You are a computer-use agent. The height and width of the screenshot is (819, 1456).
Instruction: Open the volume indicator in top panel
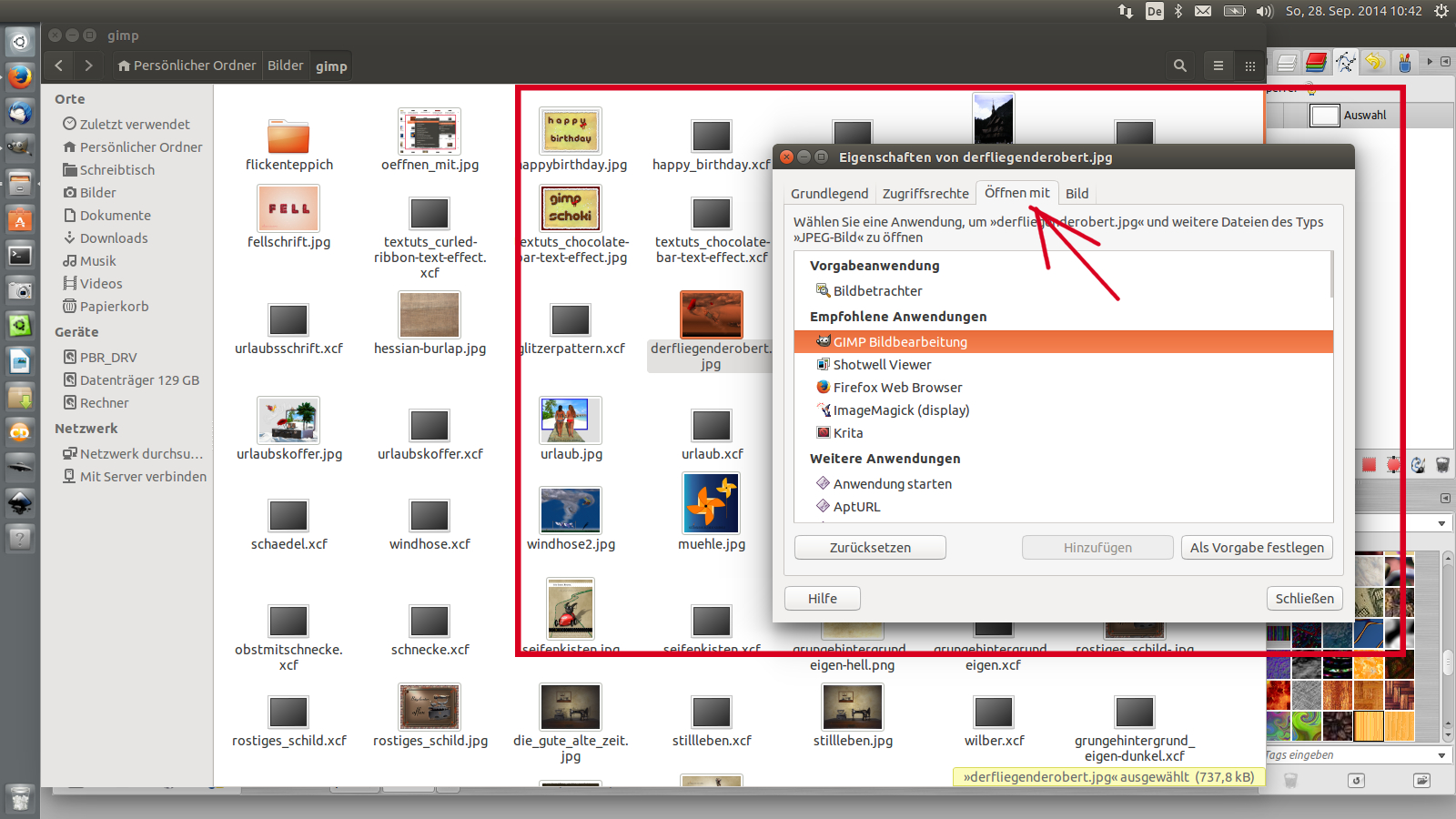[x=1265, y=11]
